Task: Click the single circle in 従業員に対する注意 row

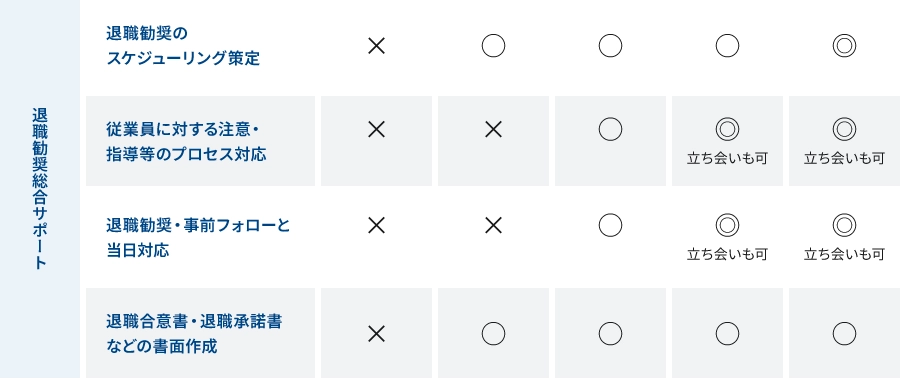Action: (610, 129)
